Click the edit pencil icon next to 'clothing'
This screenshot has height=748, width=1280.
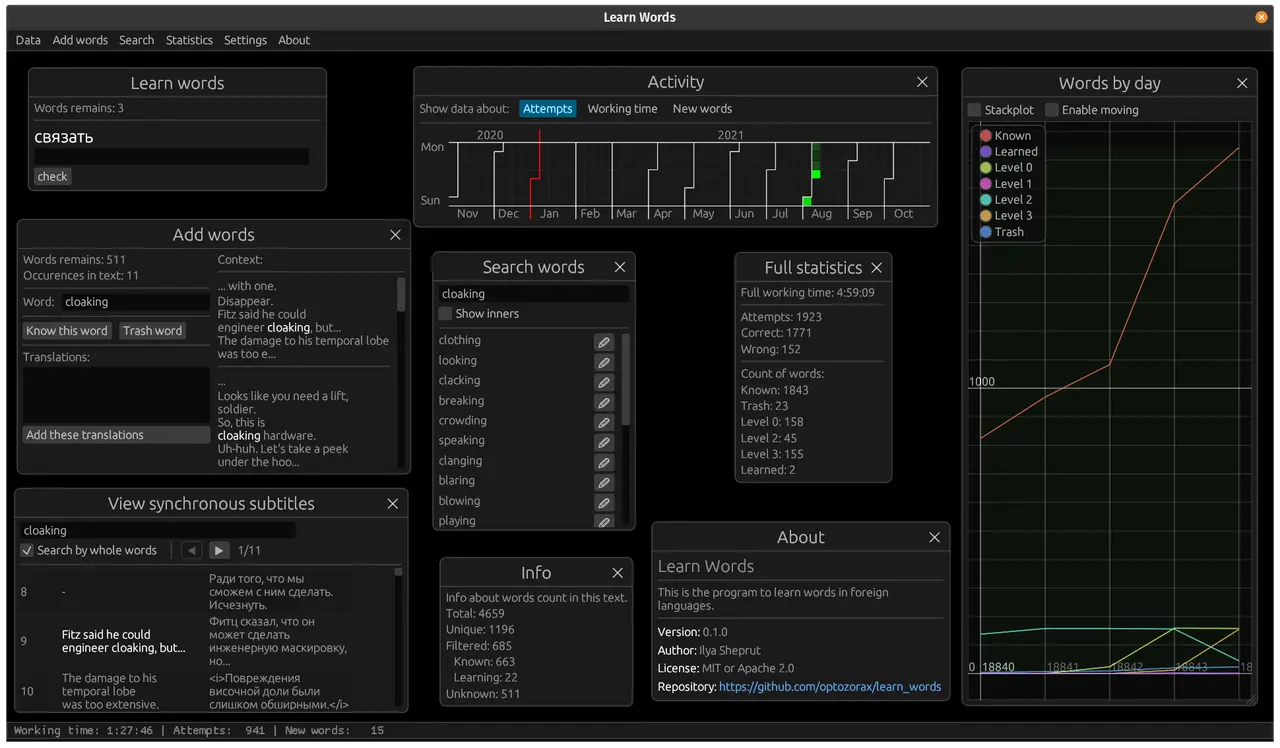[x=604, y=342]
